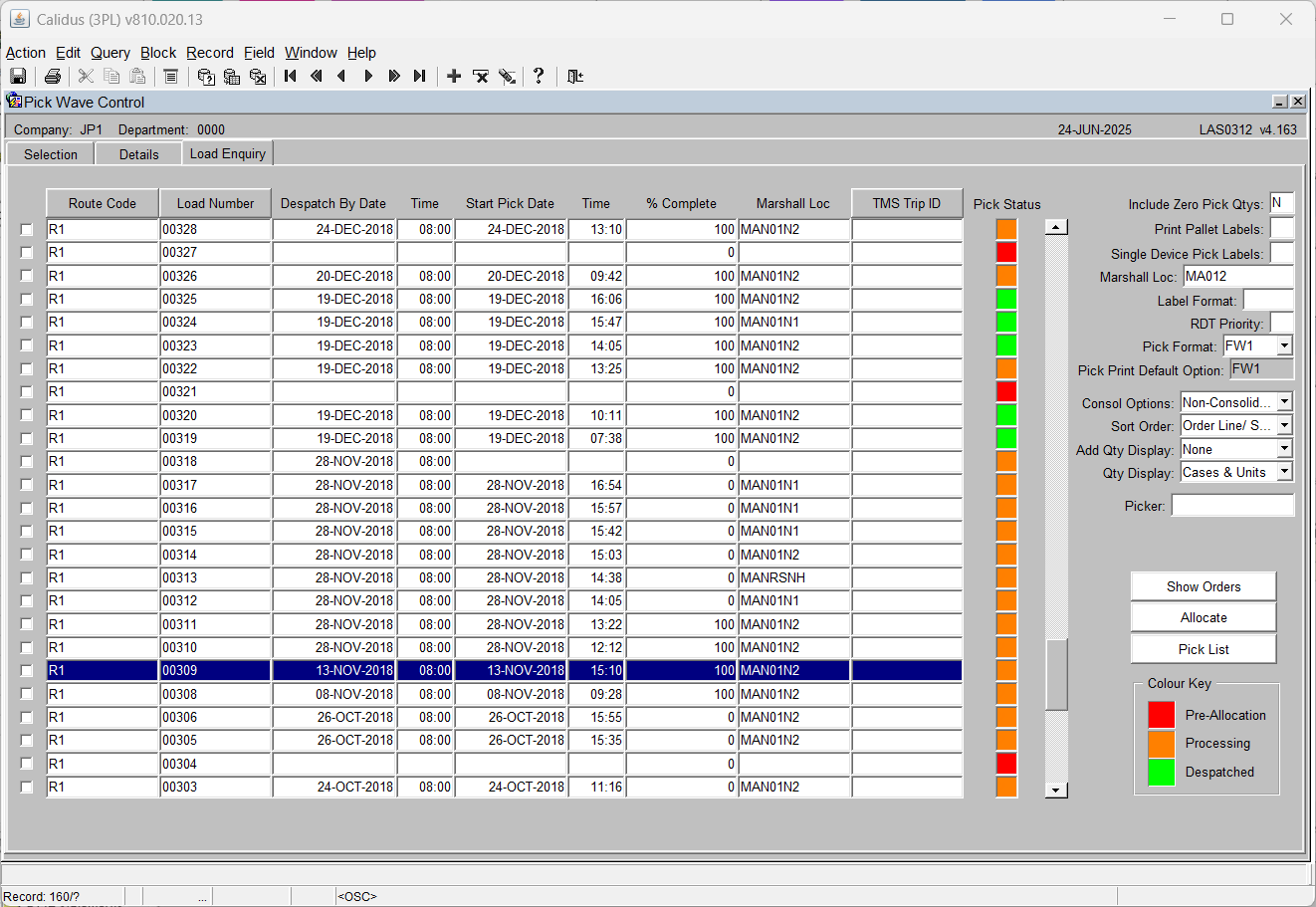Open the Pick Format dropdown

click(x=1284, y=345)
